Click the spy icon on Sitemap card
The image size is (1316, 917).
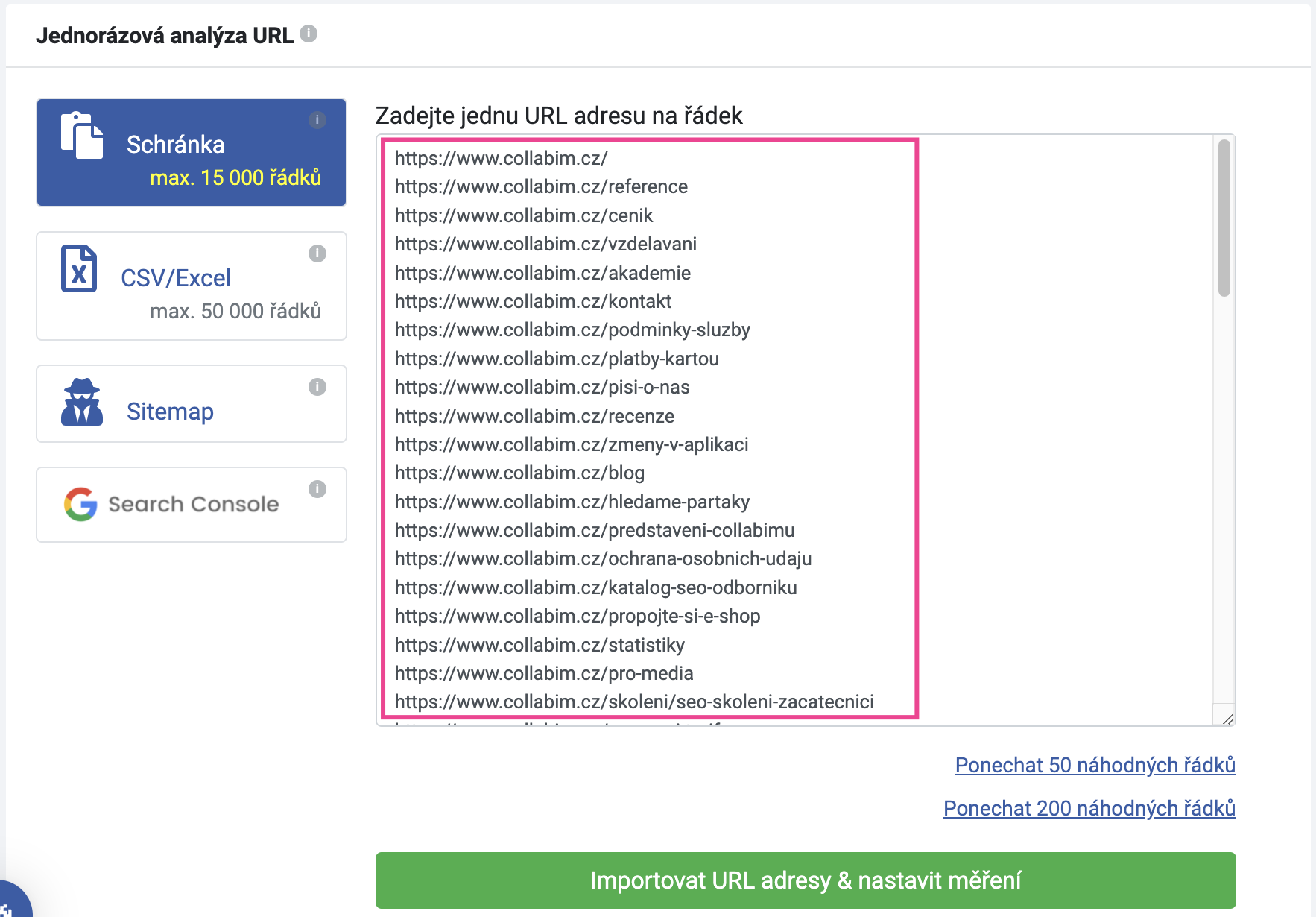point(82,402)
